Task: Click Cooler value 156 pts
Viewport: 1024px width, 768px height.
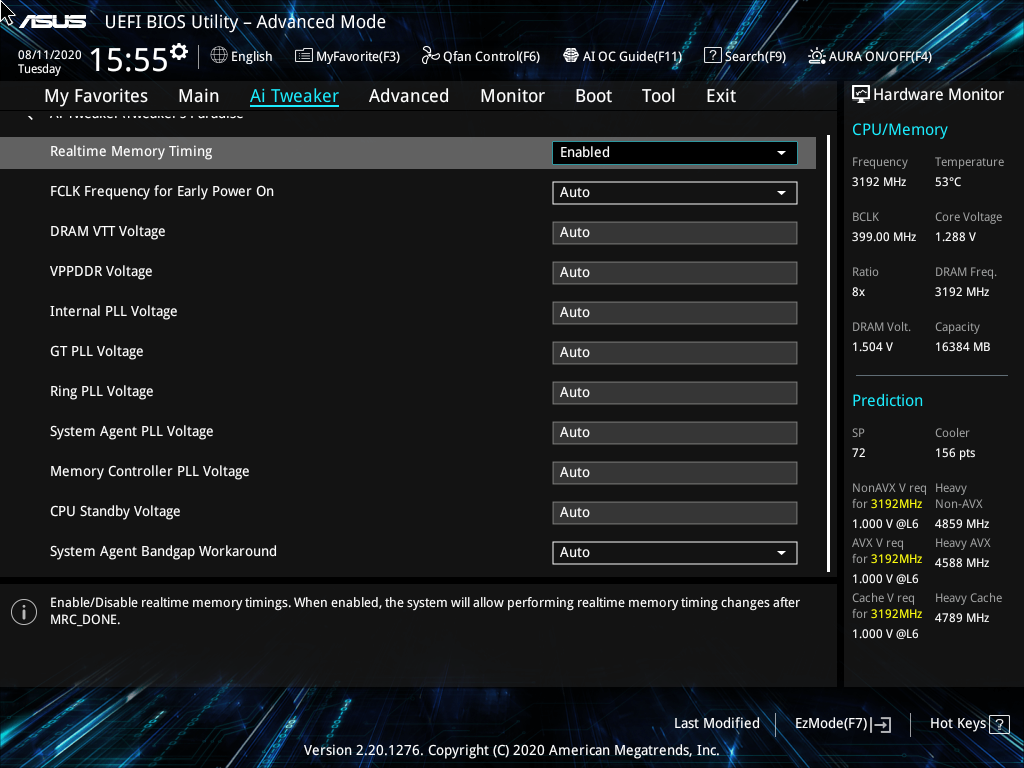Action: (955, 453)
